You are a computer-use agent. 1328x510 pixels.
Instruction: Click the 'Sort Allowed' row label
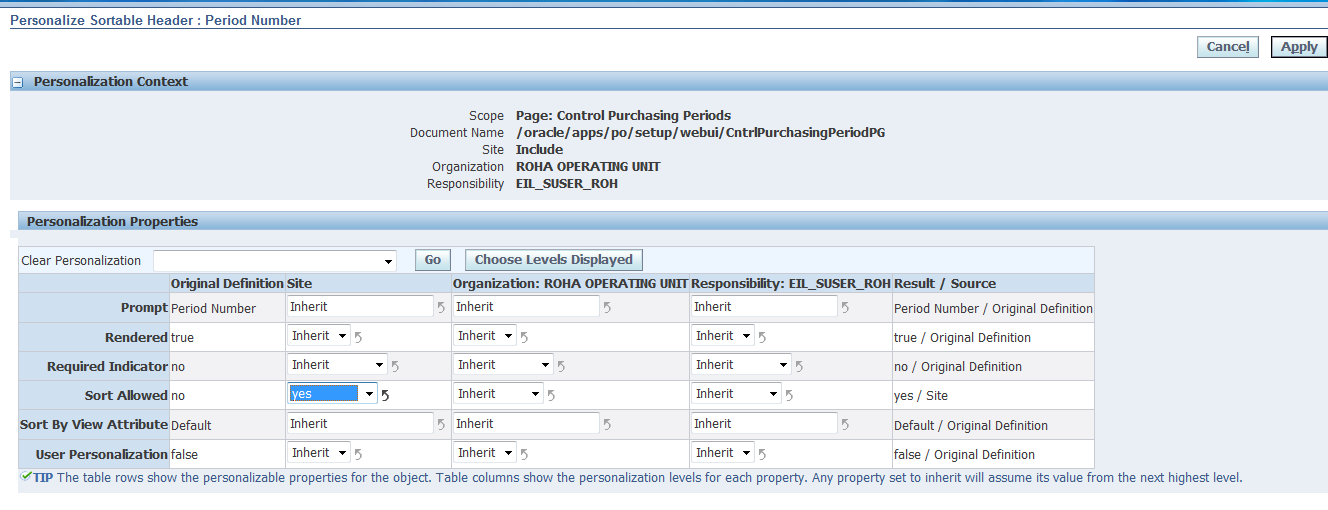click(x=126, y=396)
